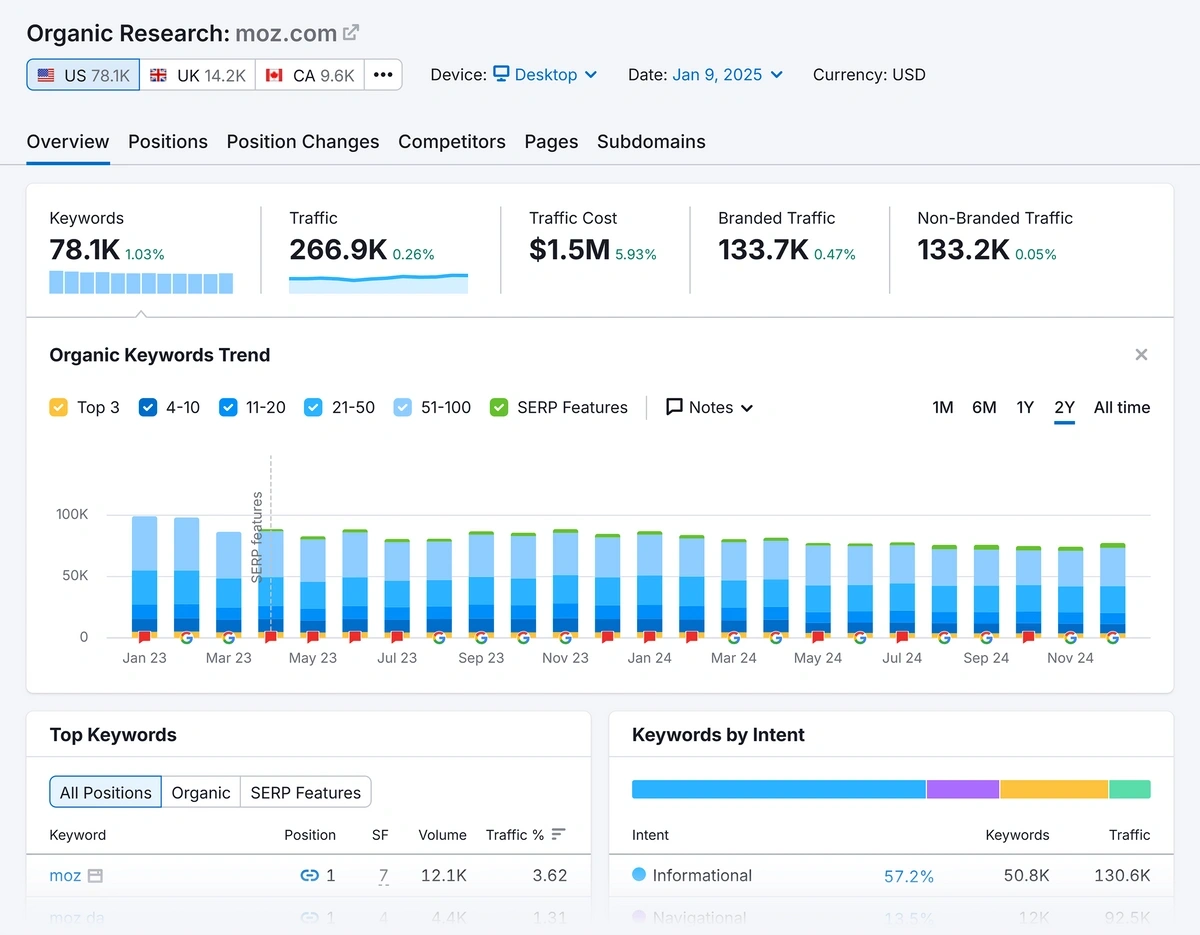
Task: Click the Google update icon under Nov 23
Action: 565,637
